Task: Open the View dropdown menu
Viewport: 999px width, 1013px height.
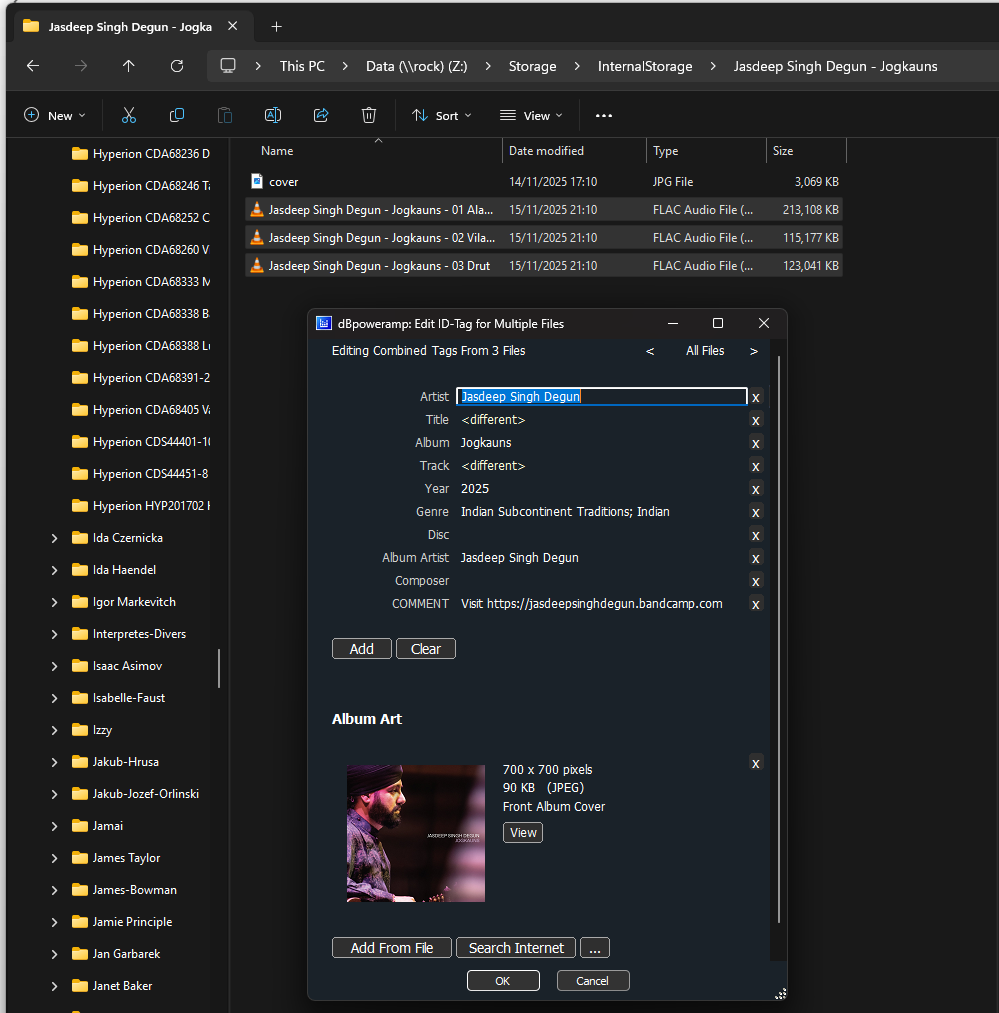Action: tap(531, 116)
